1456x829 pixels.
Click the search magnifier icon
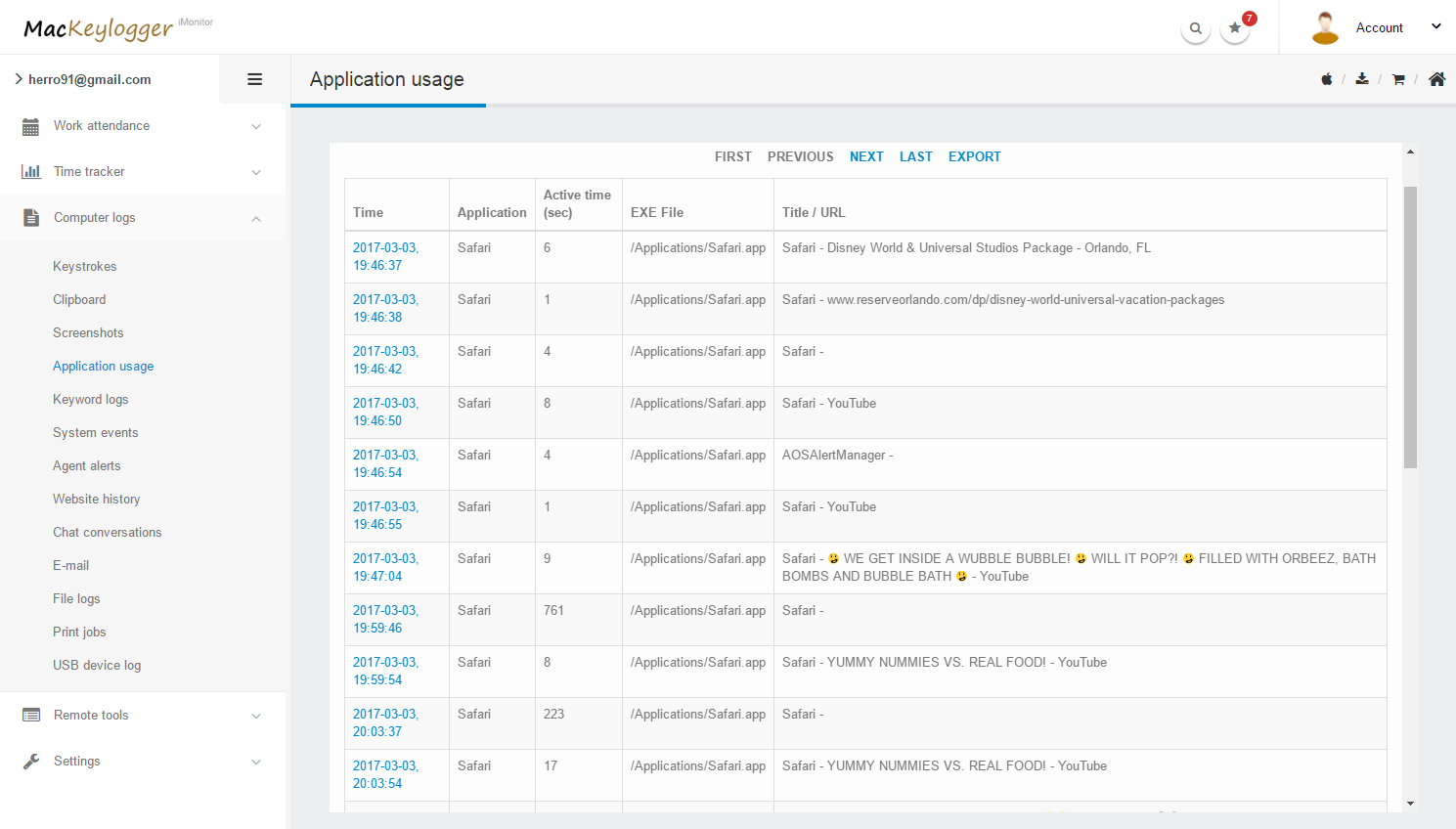point(1195,28)
